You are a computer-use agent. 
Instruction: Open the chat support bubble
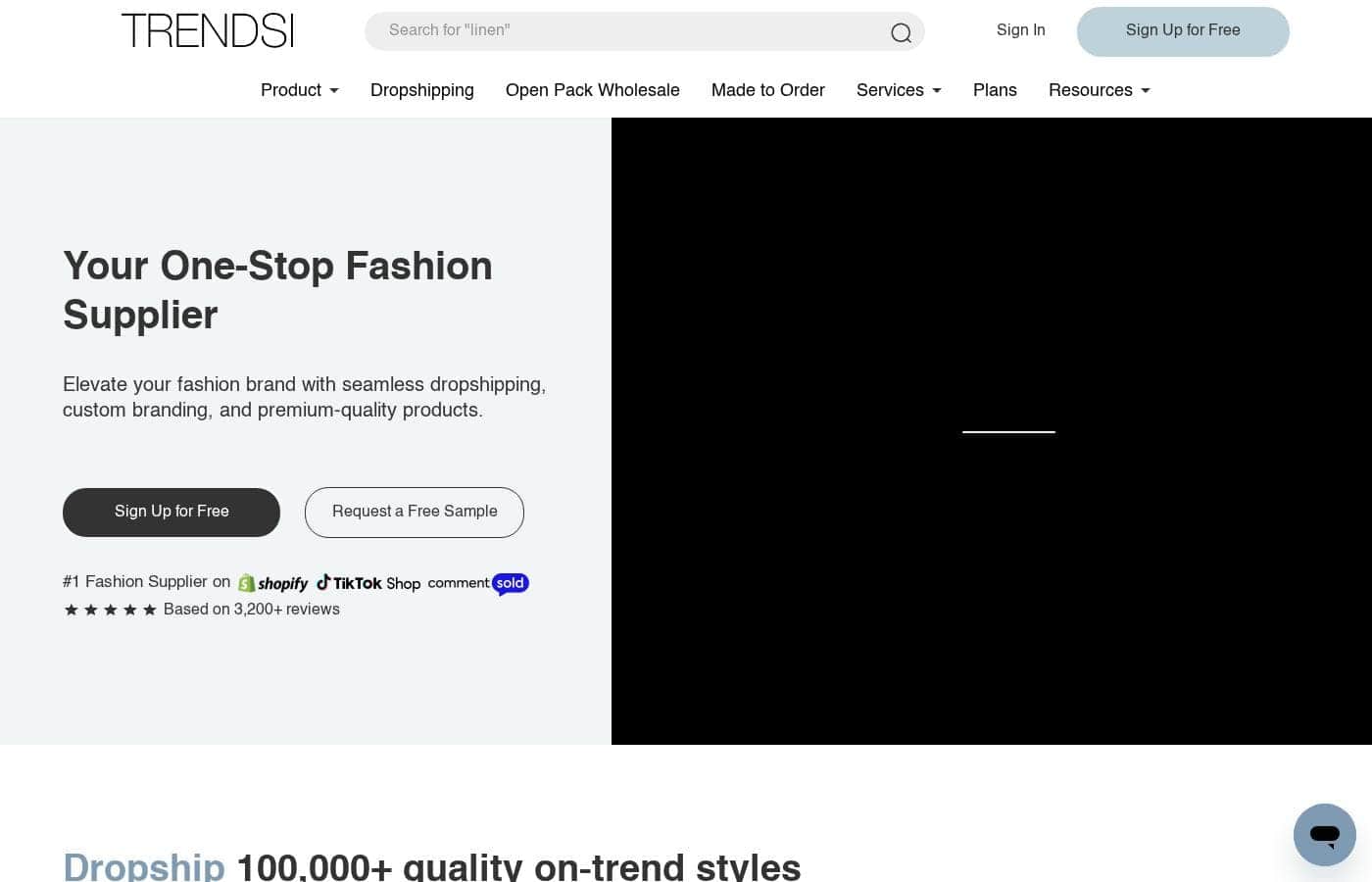pos(1324,835)
